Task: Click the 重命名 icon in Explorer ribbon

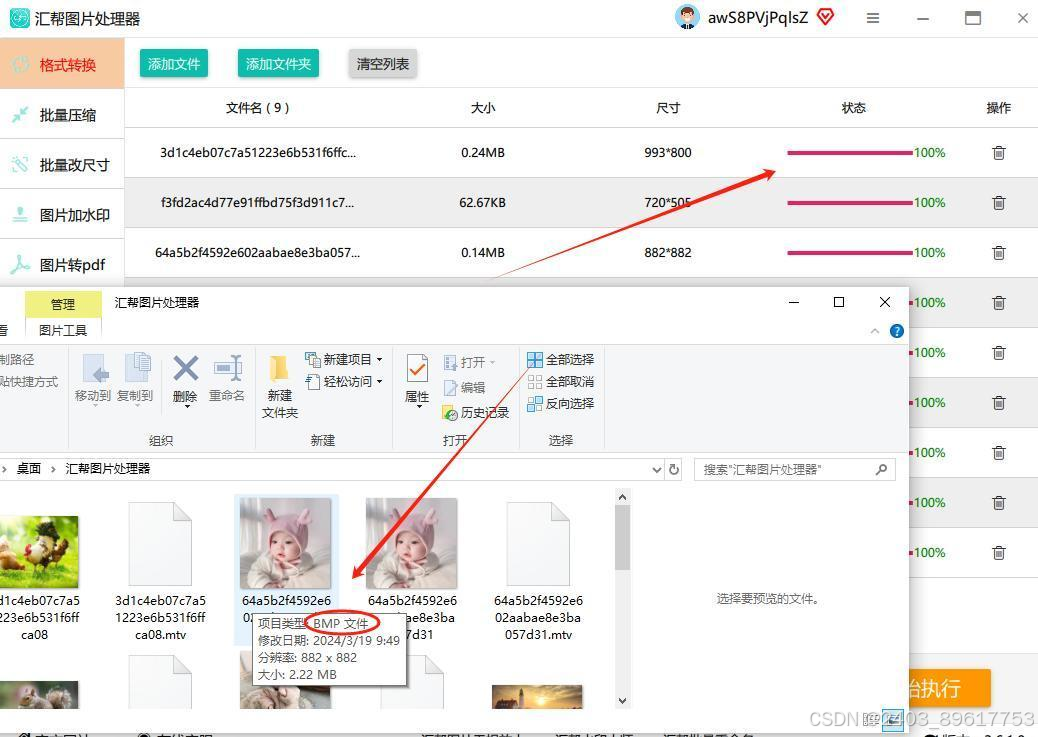Action: (x=227, y=368)
